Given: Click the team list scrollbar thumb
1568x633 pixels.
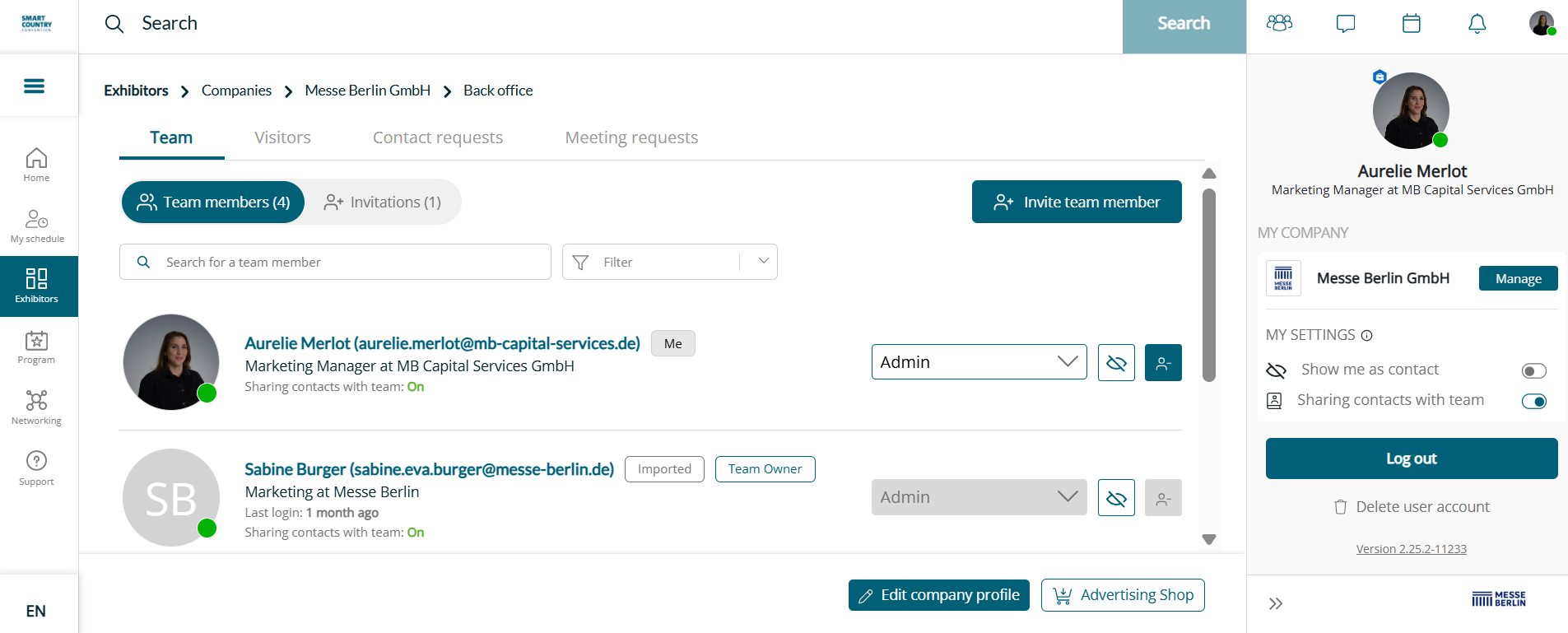Looking at the screenshot, I should 1209,286.
